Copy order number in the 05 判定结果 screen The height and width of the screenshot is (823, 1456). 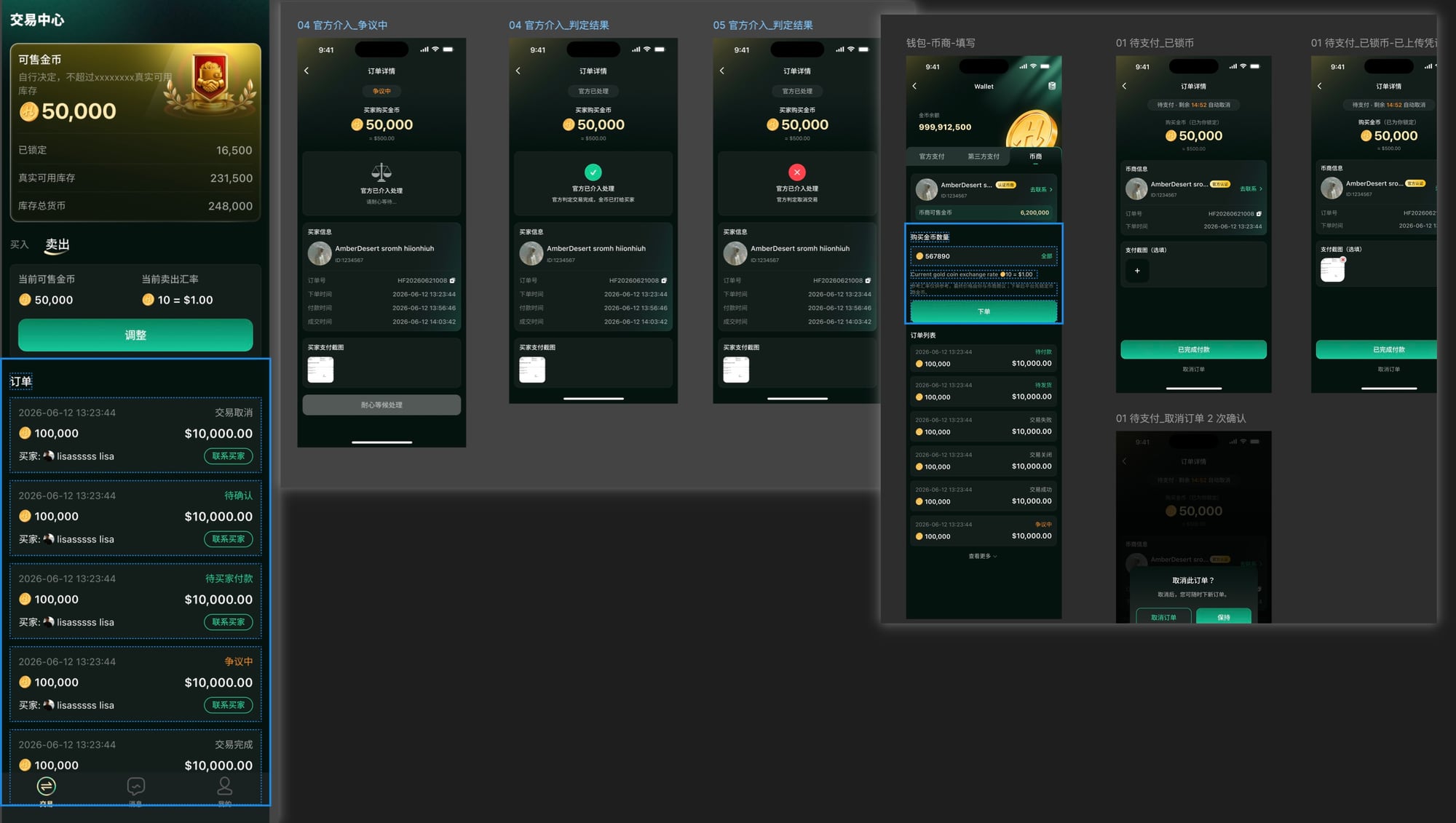pyautogui.click(x=868, y=280)
